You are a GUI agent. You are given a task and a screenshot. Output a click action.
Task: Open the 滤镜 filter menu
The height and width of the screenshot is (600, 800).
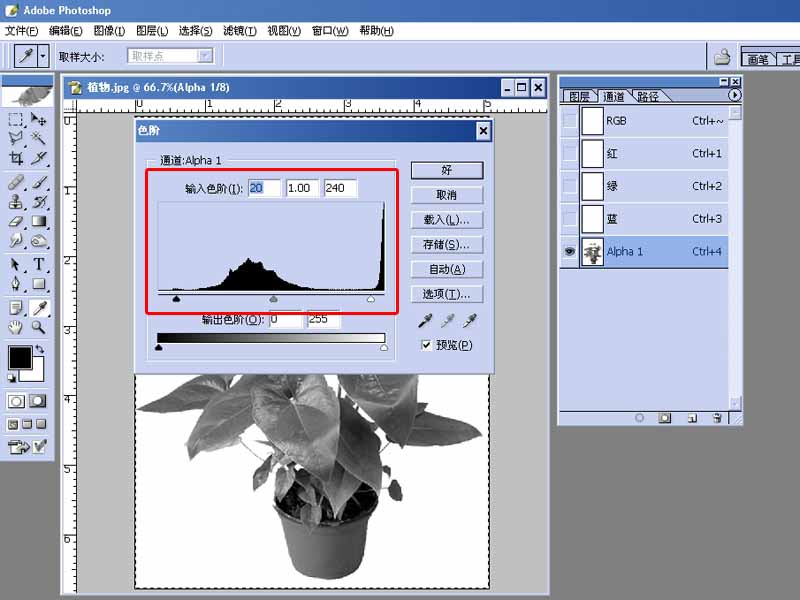[237, 31]
